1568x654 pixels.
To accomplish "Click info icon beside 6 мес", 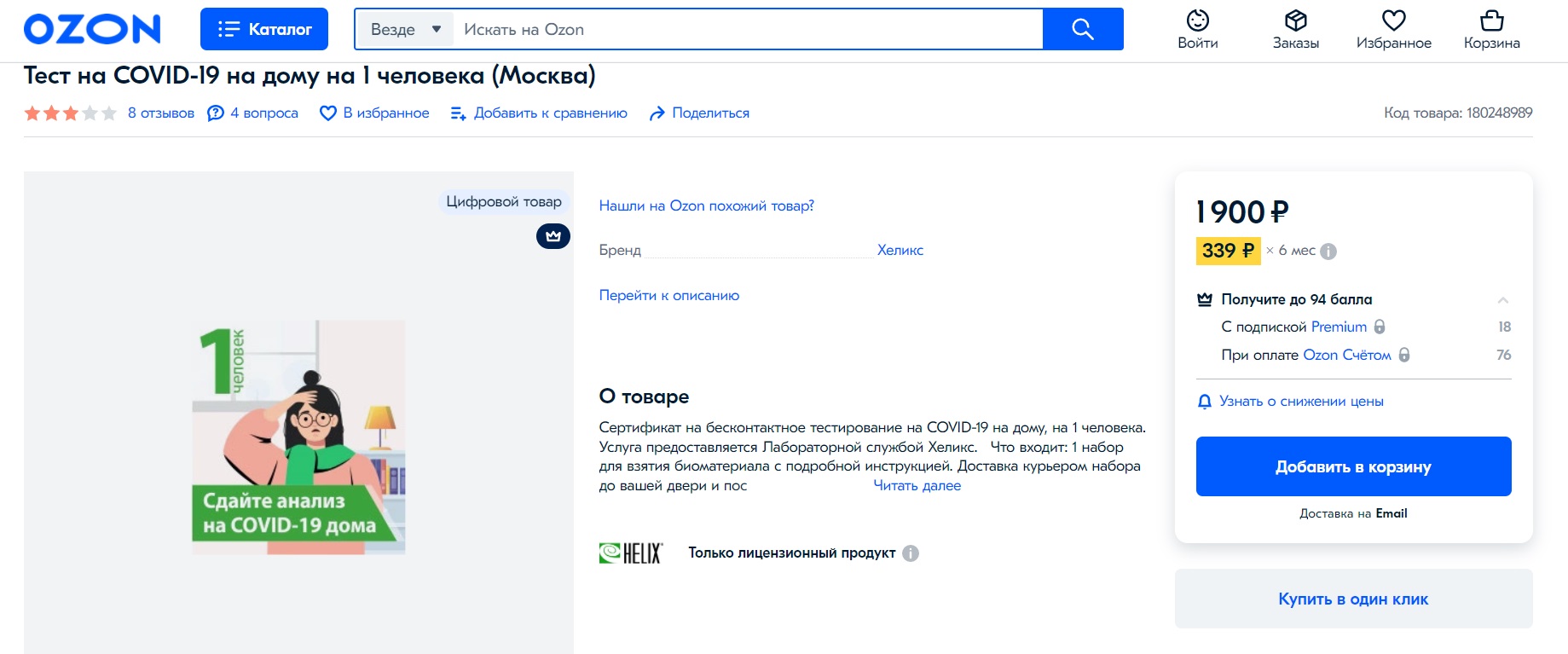I will (x=1328, y=252).
